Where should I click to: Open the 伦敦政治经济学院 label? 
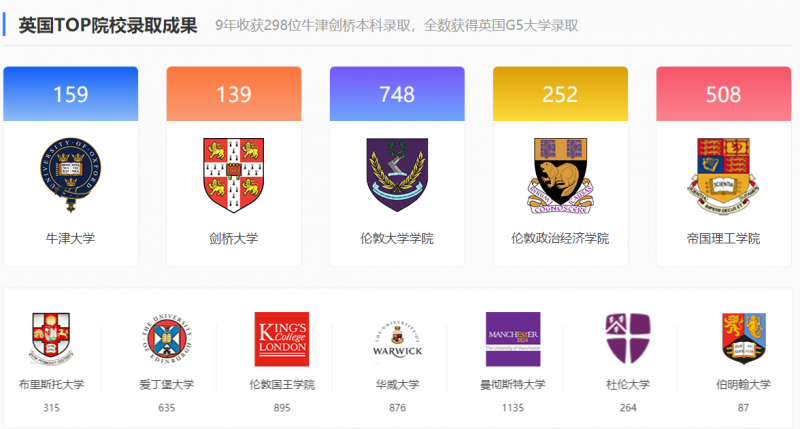560,238
